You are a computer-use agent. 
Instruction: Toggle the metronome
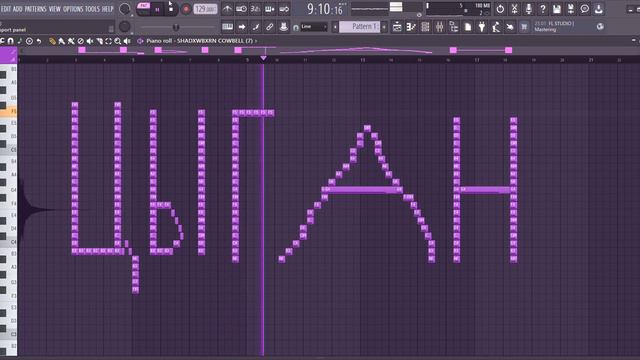pos(227,9)
